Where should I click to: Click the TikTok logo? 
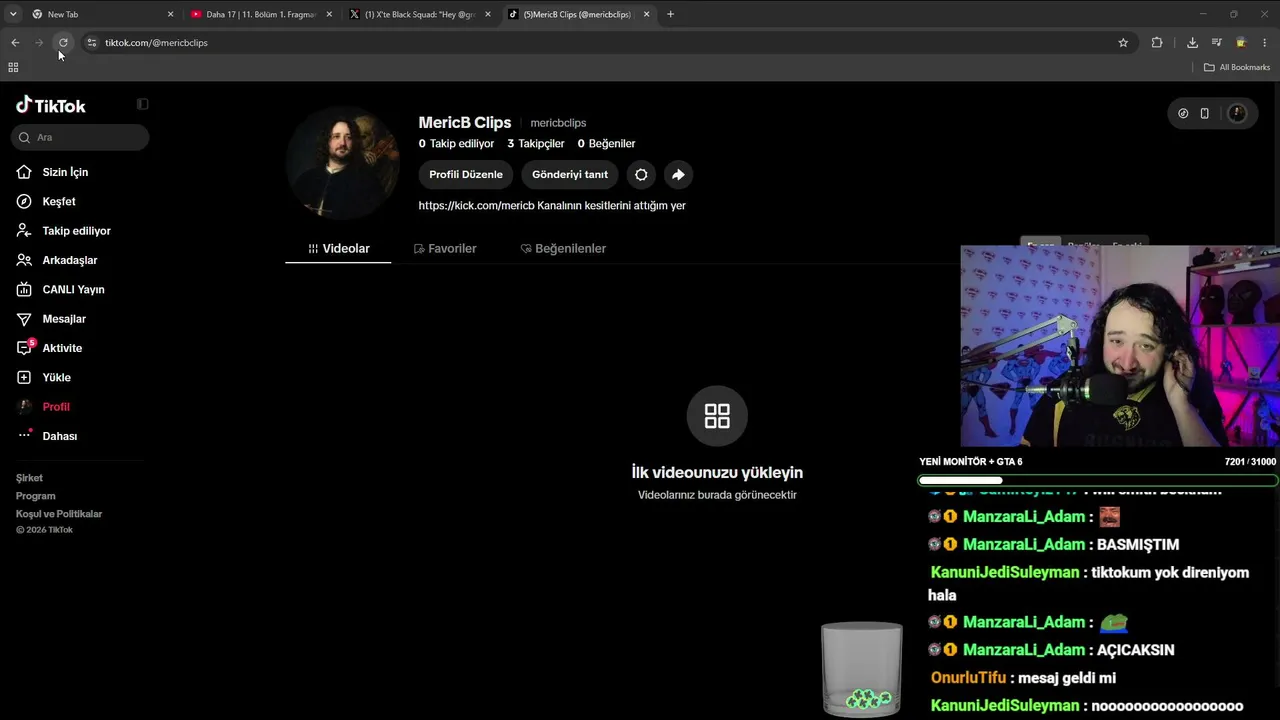coord(51,105)
